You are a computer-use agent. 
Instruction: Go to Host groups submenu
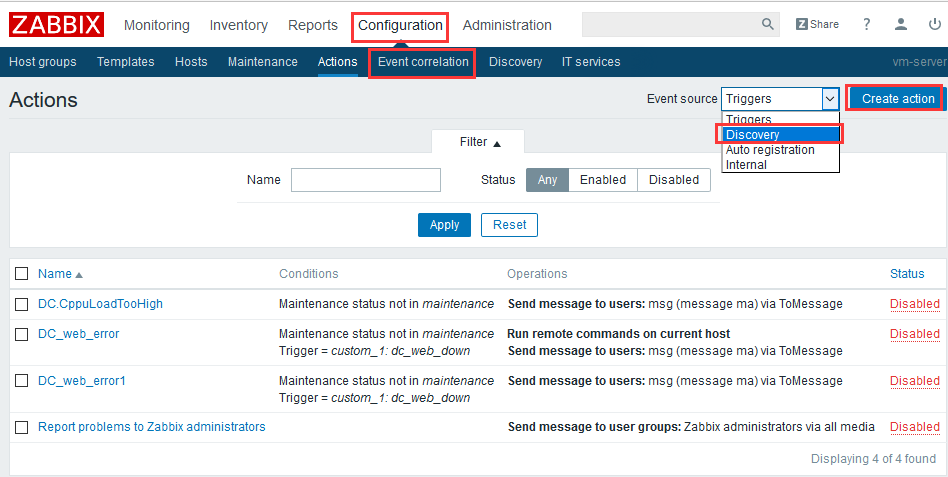(x=42, y=62)
